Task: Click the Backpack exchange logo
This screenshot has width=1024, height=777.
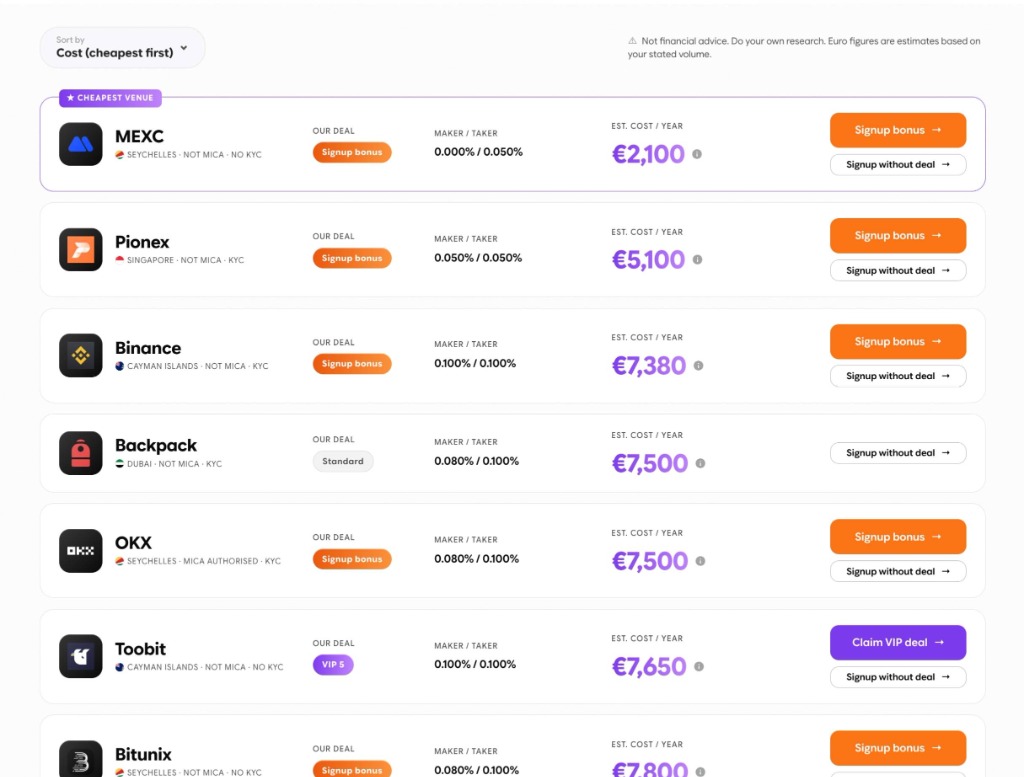Action: (80, 452)
